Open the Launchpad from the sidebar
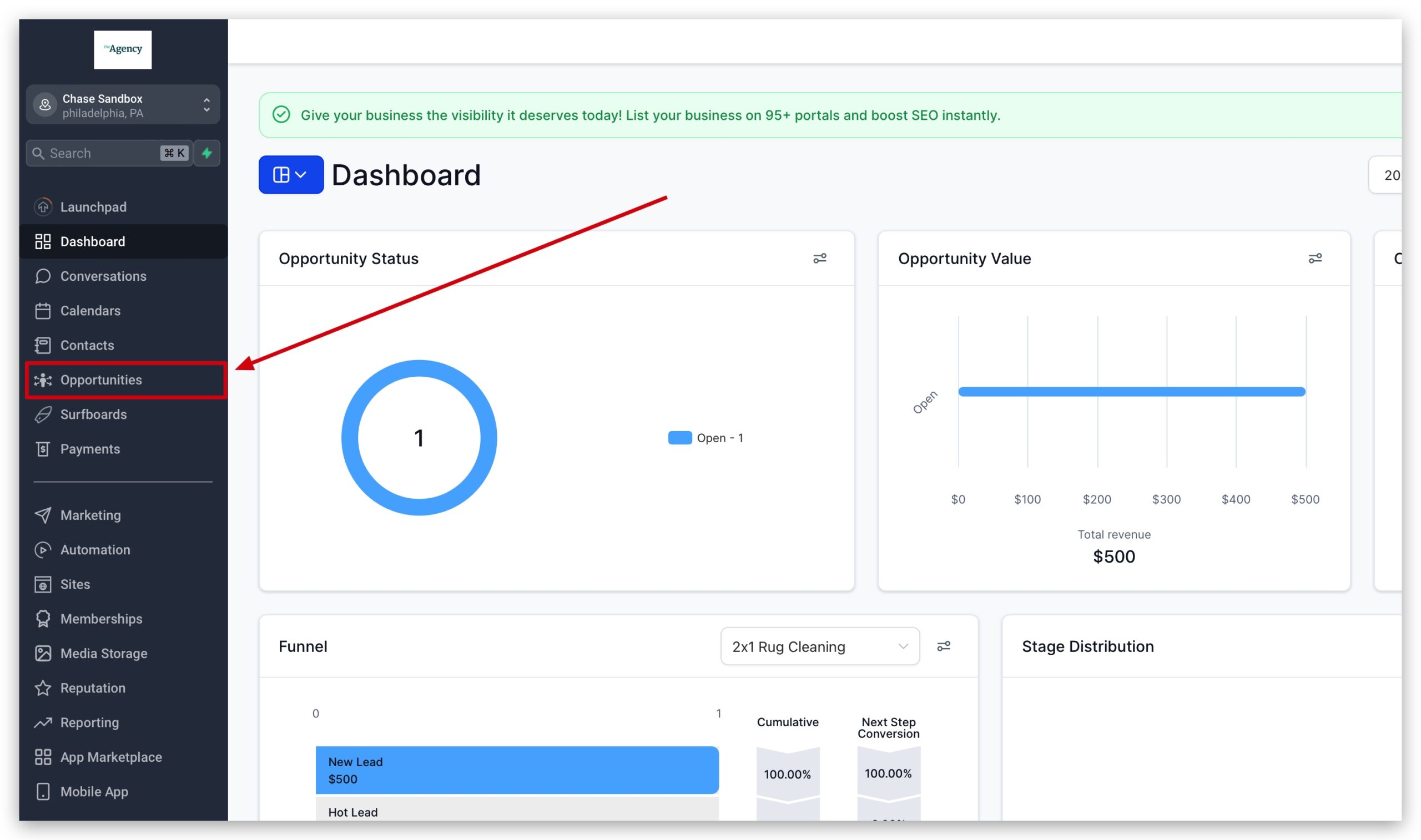1421x840 pixels. pyautogui.click(x=93, y=206)
